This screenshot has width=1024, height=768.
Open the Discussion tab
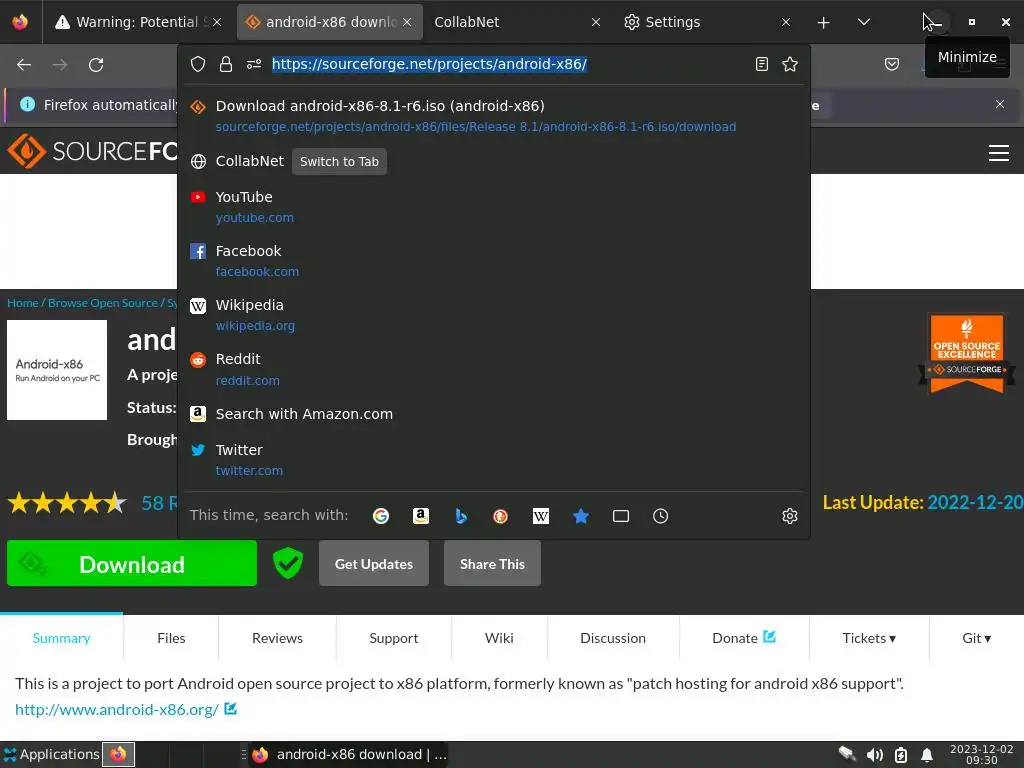[613, 638]
